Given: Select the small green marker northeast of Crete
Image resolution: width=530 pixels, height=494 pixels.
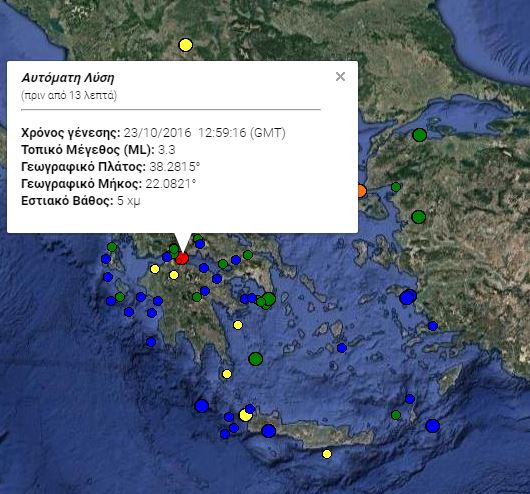Looking at the screenshot, I should (396, 415).
